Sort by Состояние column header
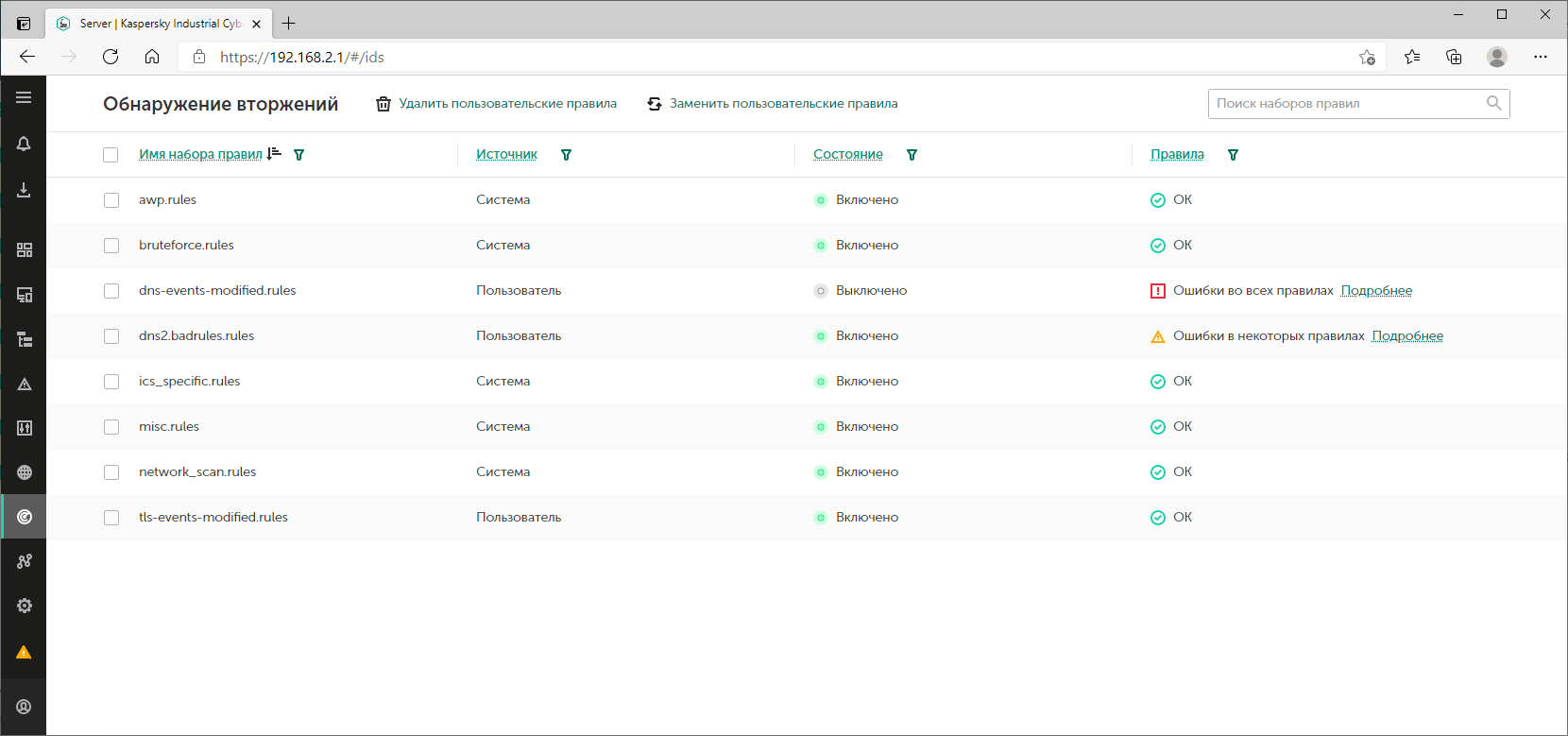 848,154
